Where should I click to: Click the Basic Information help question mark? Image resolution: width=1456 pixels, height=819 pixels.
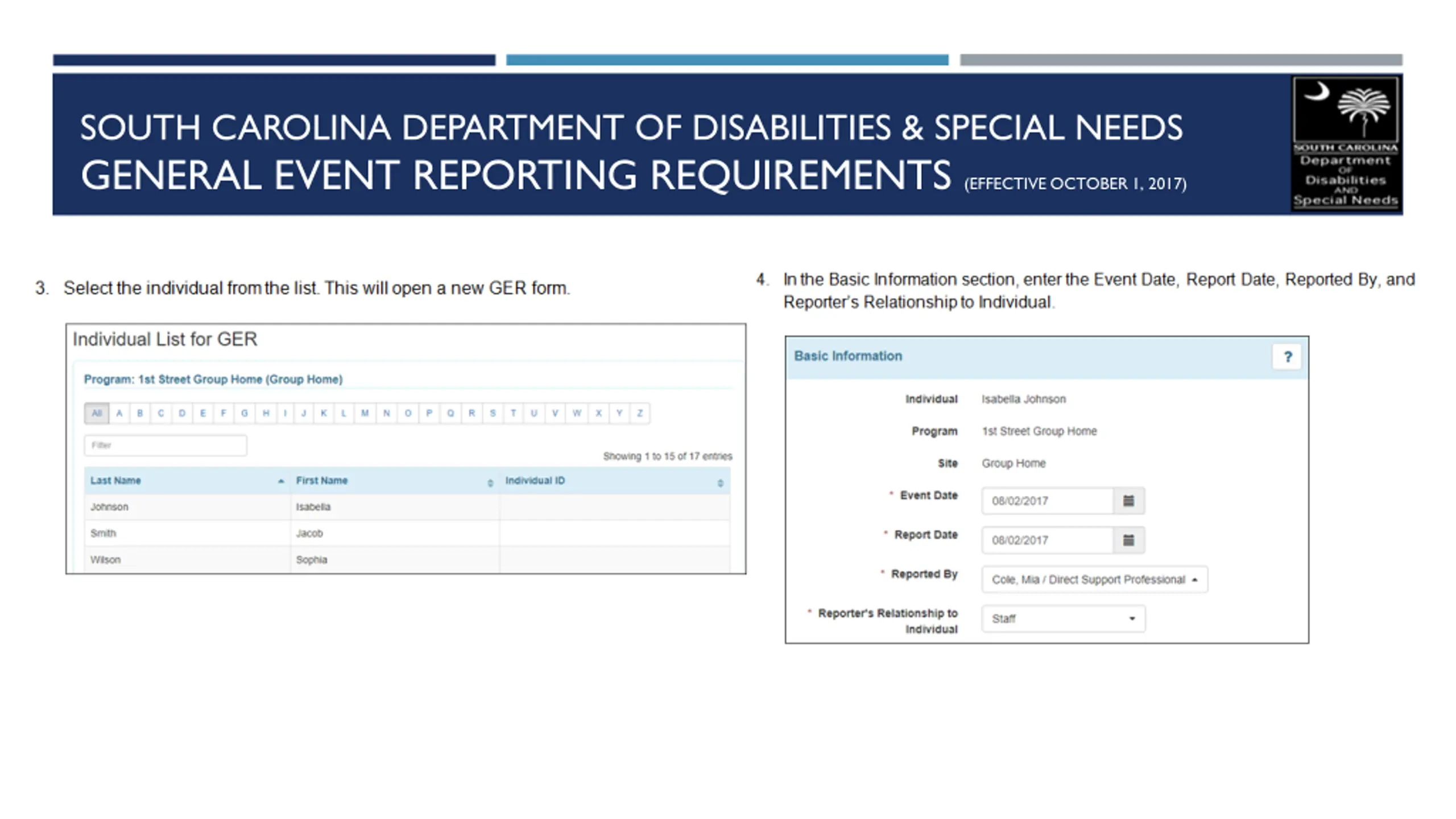pyautogui.click(x=1288, y=357)
